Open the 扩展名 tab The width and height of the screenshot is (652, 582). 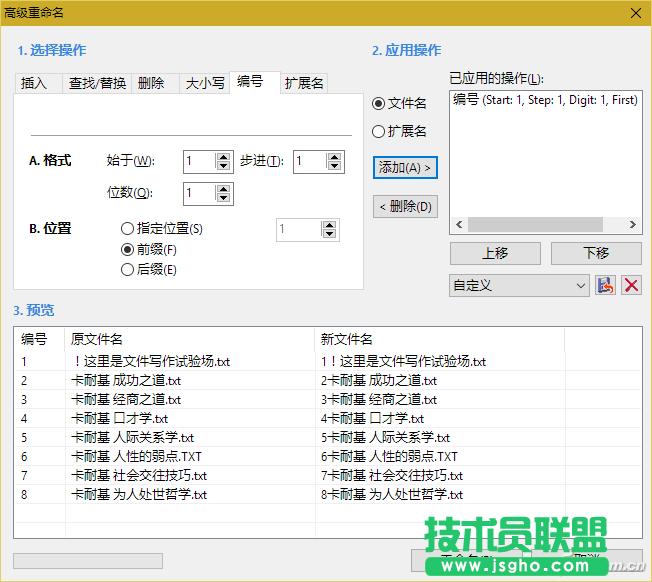pos(303,84)
